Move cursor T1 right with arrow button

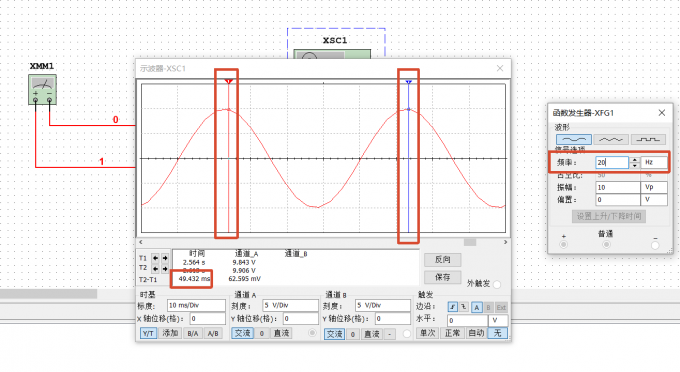point(165,258)
